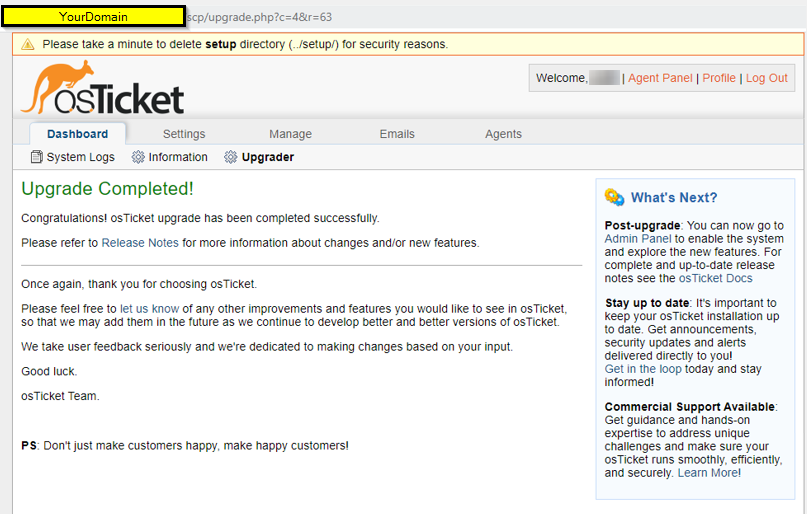
Task: Open the Release Notes link
Action: click(140, 243)
